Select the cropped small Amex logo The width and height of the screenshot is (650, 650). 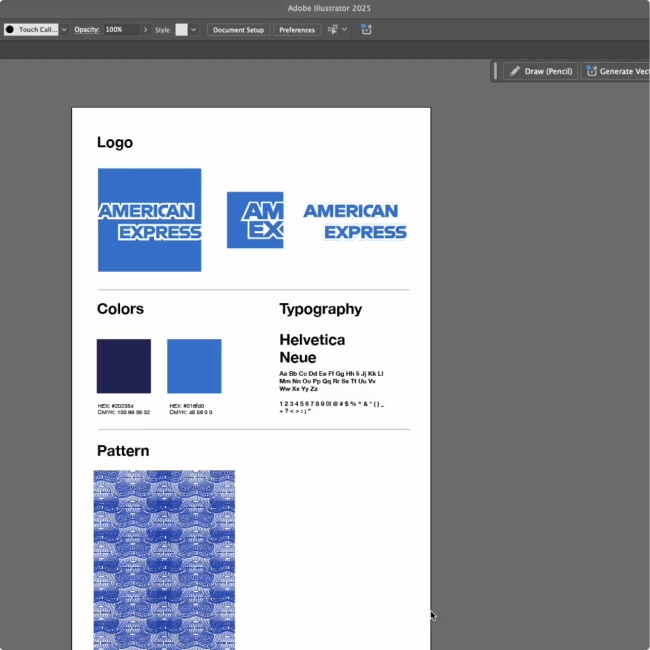tap(255, 220)
